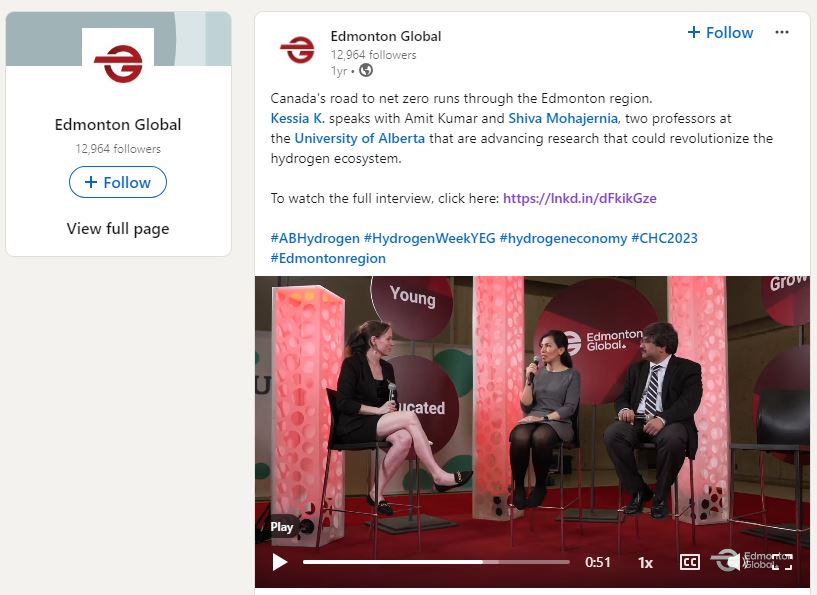Click the Edmonton Global avatar in post header
Image resolution: width=817 pixels, height=595 pixels.
[x=297, y=50]
